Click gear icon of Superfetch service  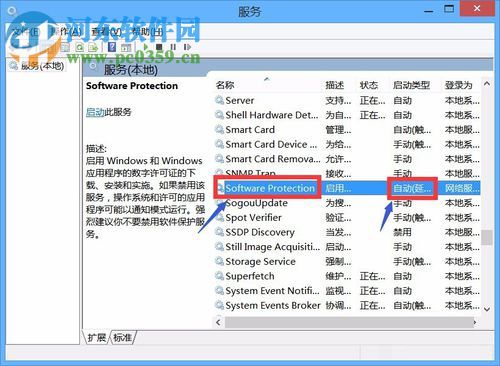pyautogui.click(x=219, y=276)
